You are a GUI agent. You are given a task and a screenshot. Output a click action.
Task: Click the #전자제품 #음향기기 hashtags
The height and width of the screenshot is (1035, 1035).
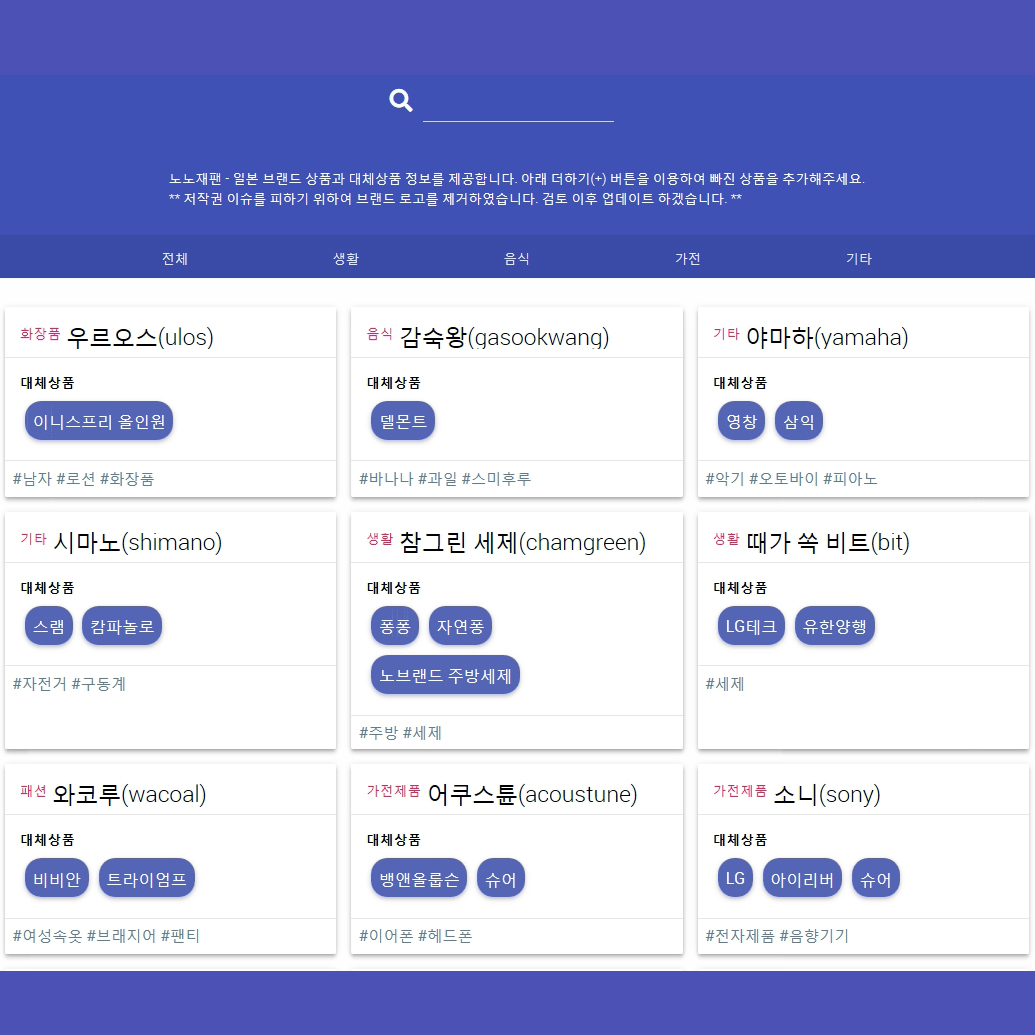(x=777, y=935)
